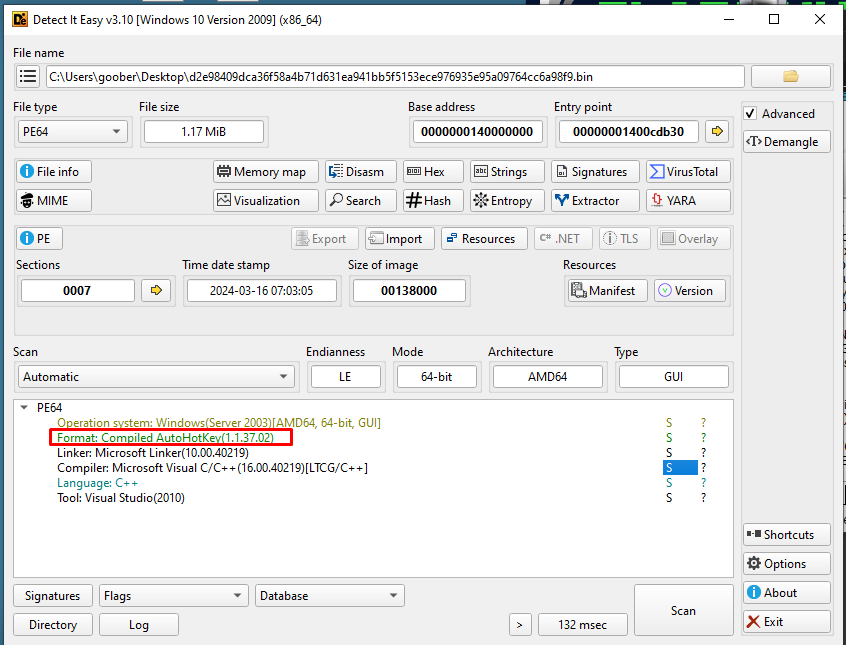
Task: Open Signatures tool in toolbar row
Action: coord(595,172)
